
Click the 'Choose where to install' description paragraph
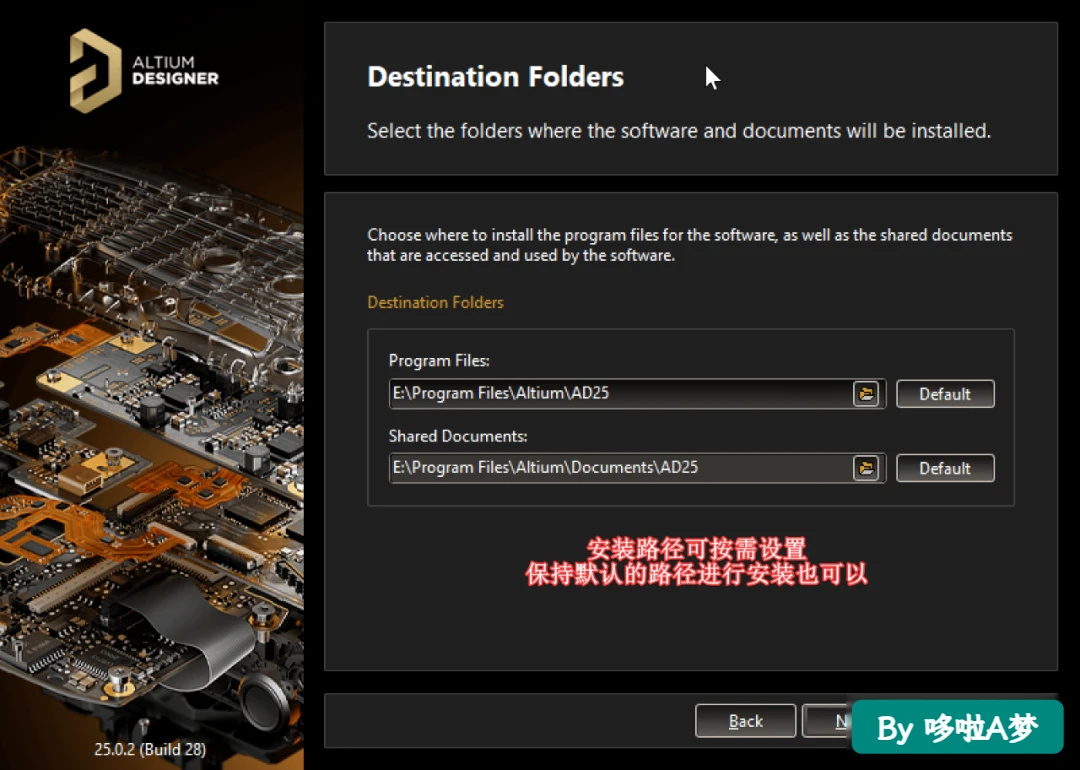689,245
